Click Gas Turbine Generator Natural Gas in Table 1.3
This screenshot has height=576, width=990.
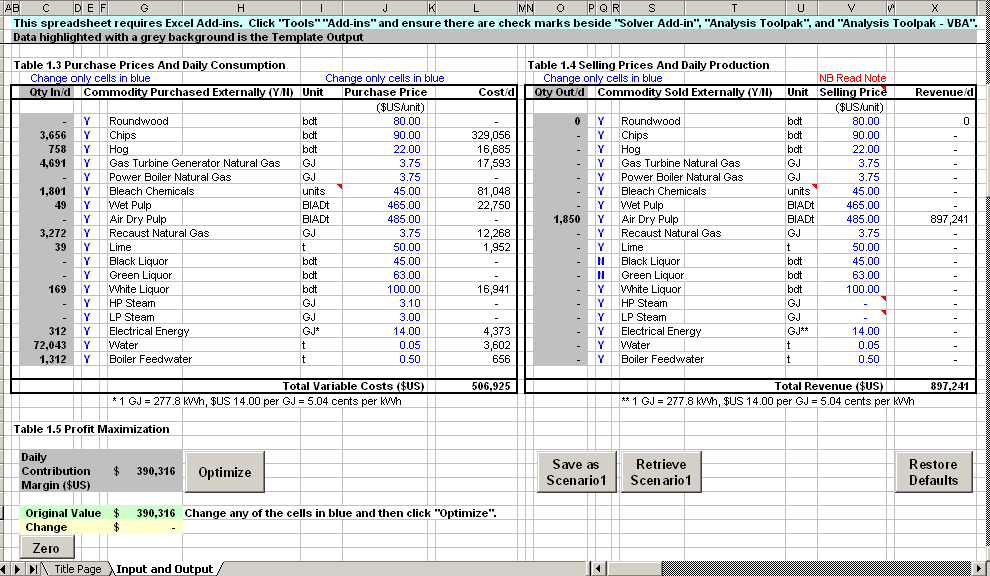click(x=194, y=163)
